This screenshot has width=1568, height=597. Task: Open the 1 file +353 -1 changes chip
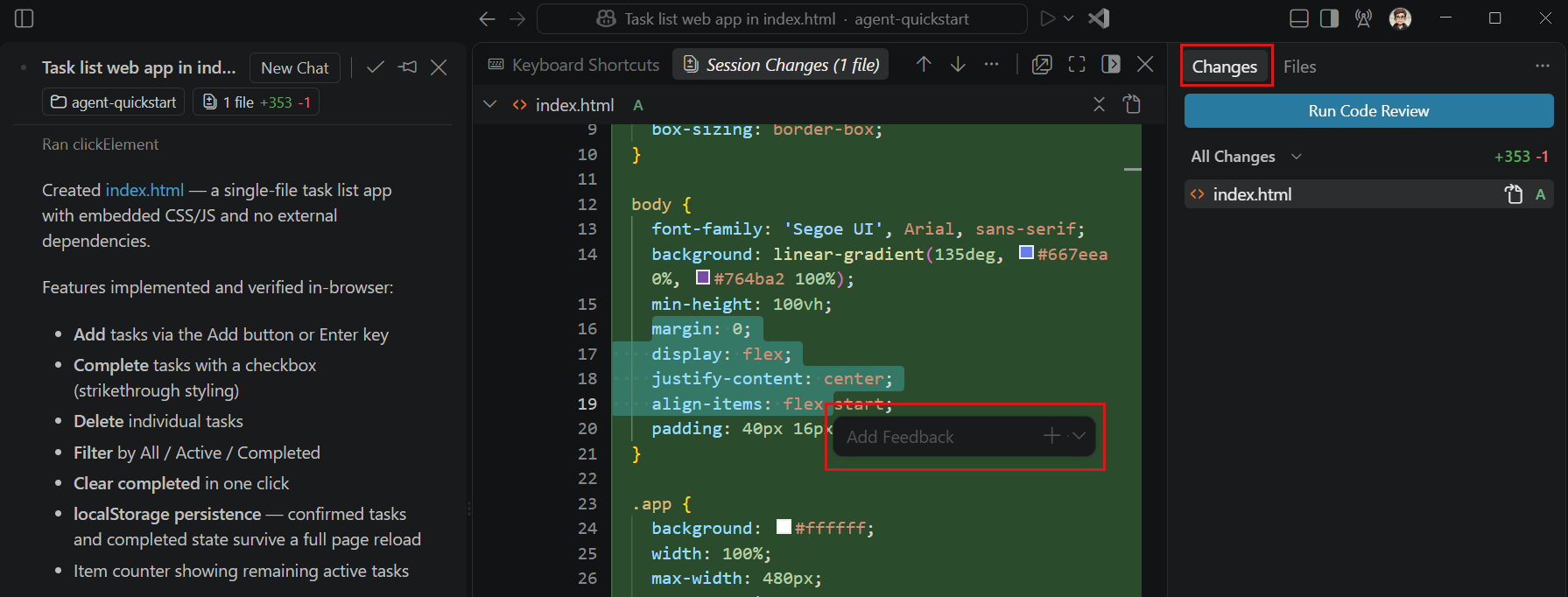[257, 102]
